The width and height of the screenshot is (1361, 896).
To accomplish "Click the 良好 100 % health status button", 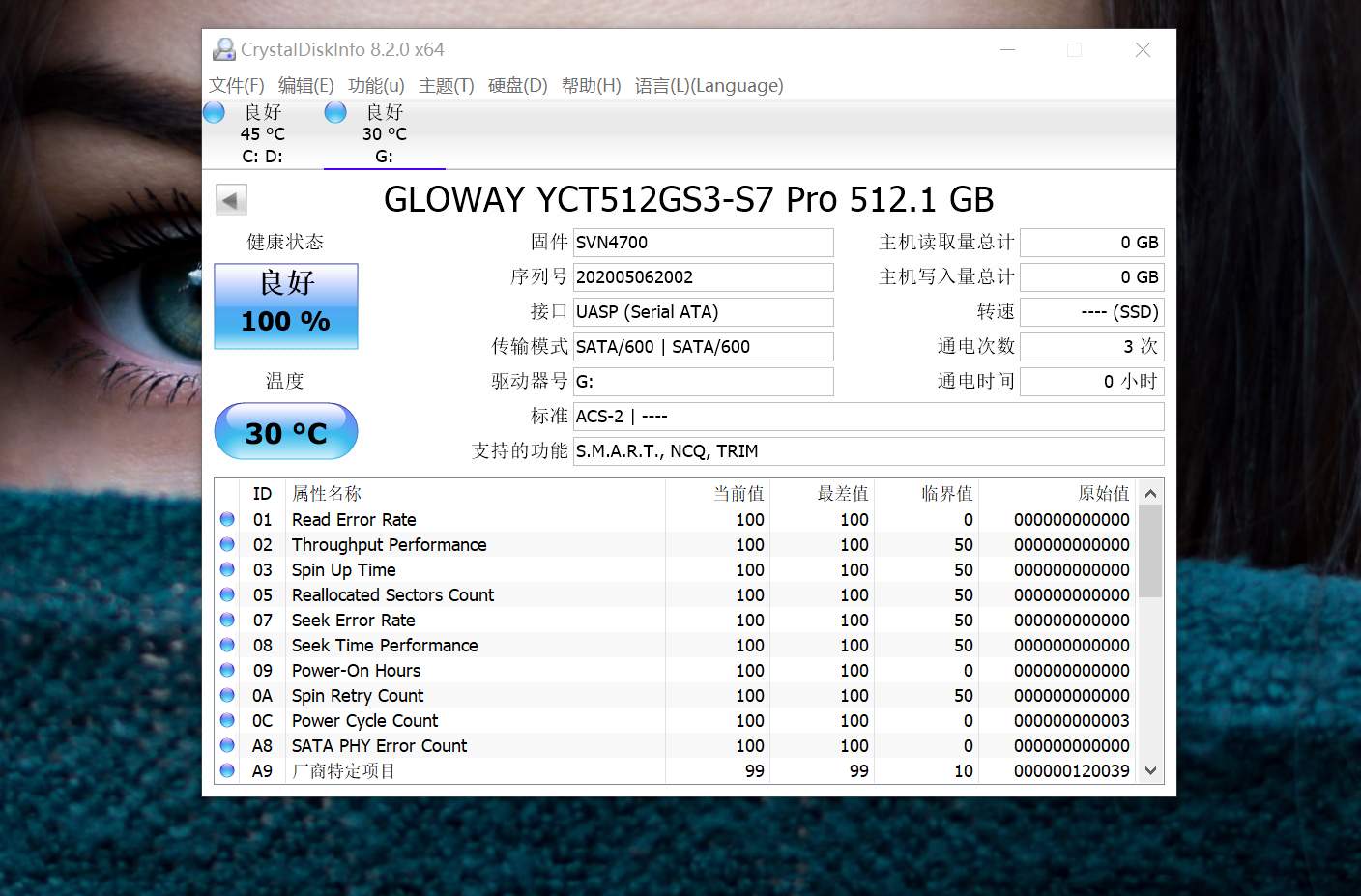I will coord(286,305).
